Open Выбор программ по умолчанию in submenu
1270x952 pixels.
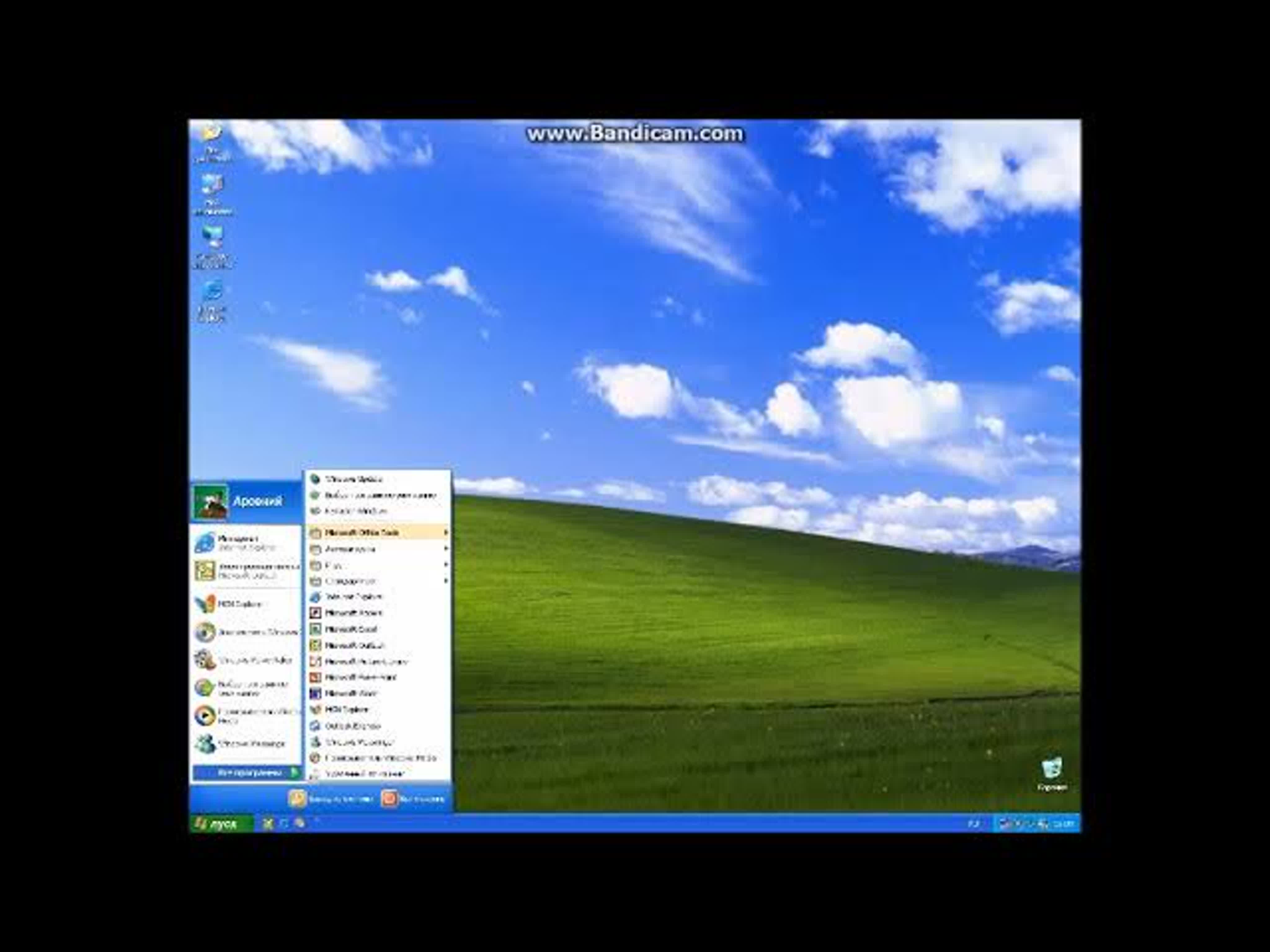point(378,495)
